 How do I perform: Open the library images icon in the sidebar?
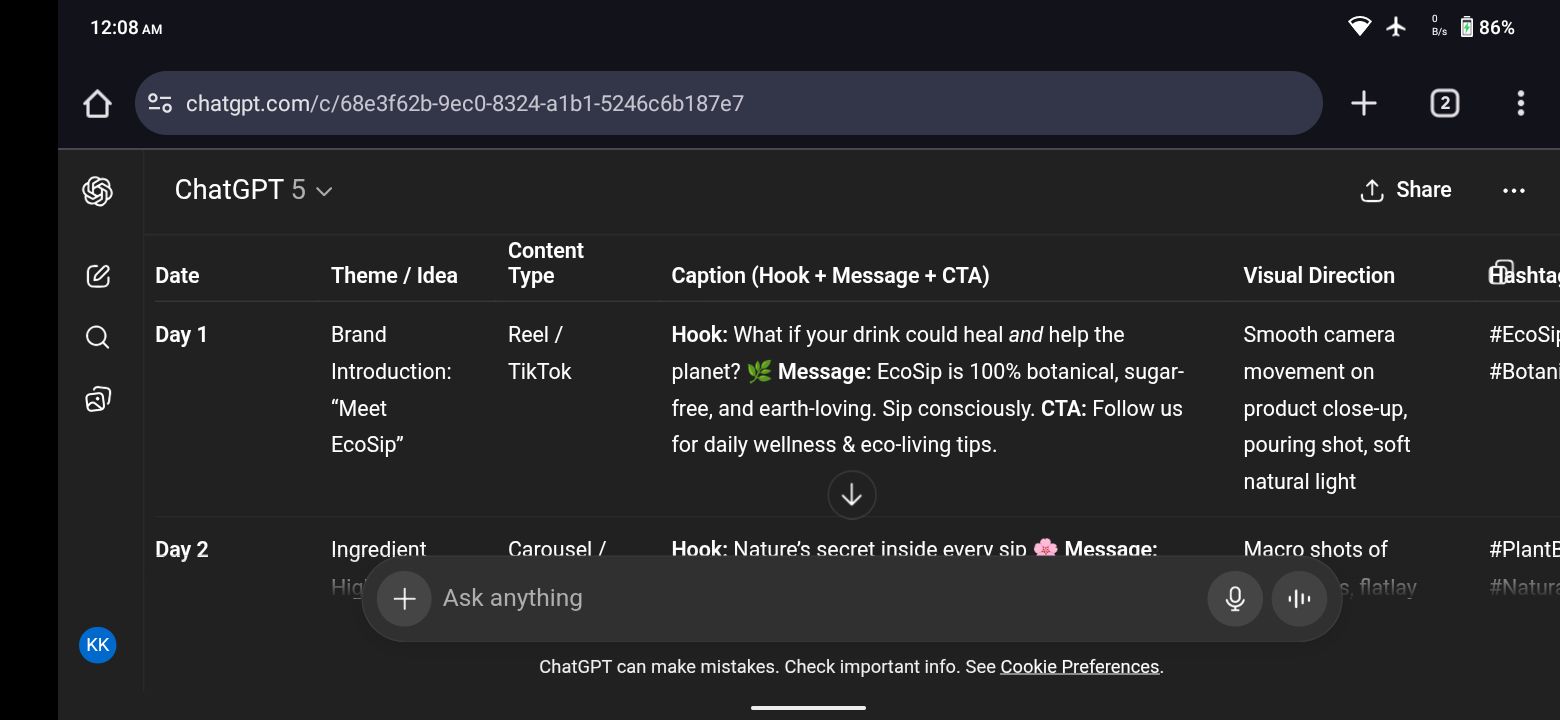pyautogui.click(x=97, y=399)
